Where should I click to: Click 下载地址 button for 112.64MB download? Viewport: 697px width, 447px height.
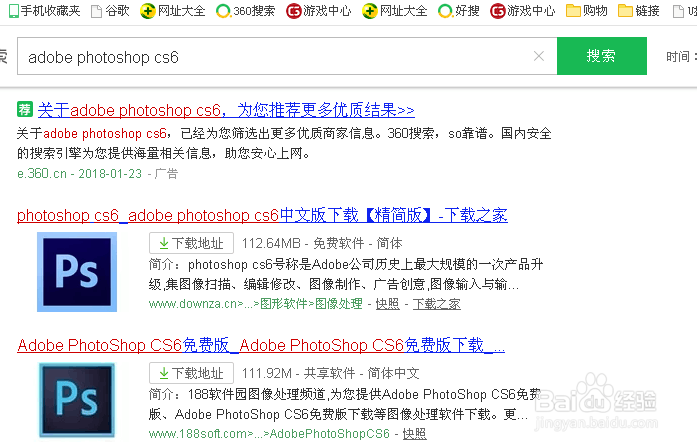[x=191, y=243]
